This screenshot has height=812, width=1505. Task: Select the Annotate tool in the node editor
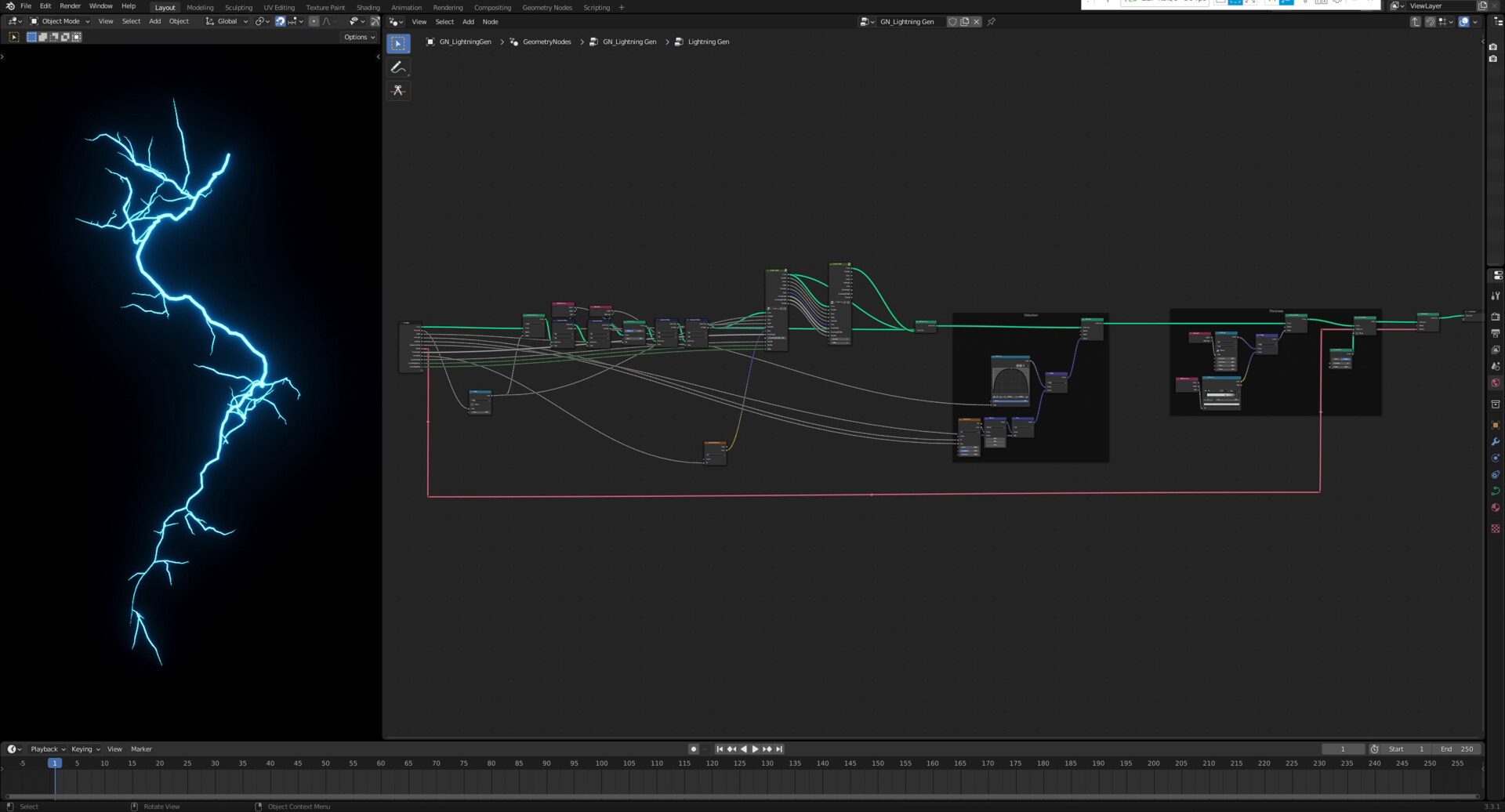click(x=398, y=67)
